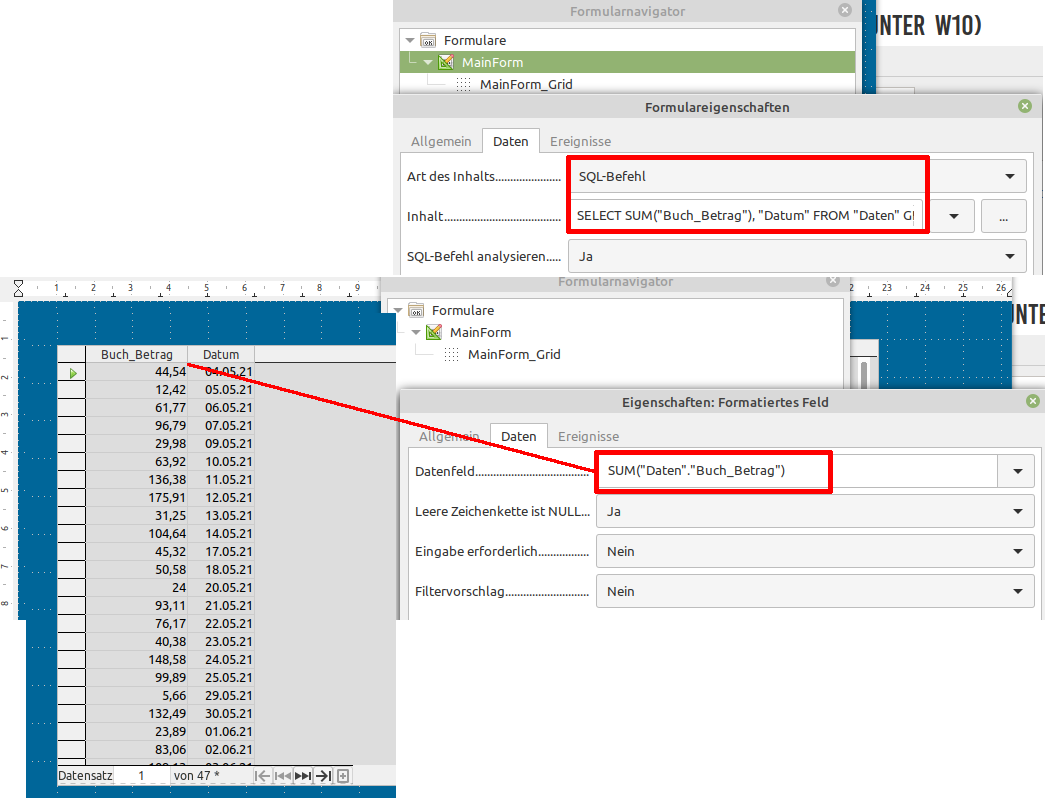Select MainForm_Grid in the lower Formularnavigator

517,354
